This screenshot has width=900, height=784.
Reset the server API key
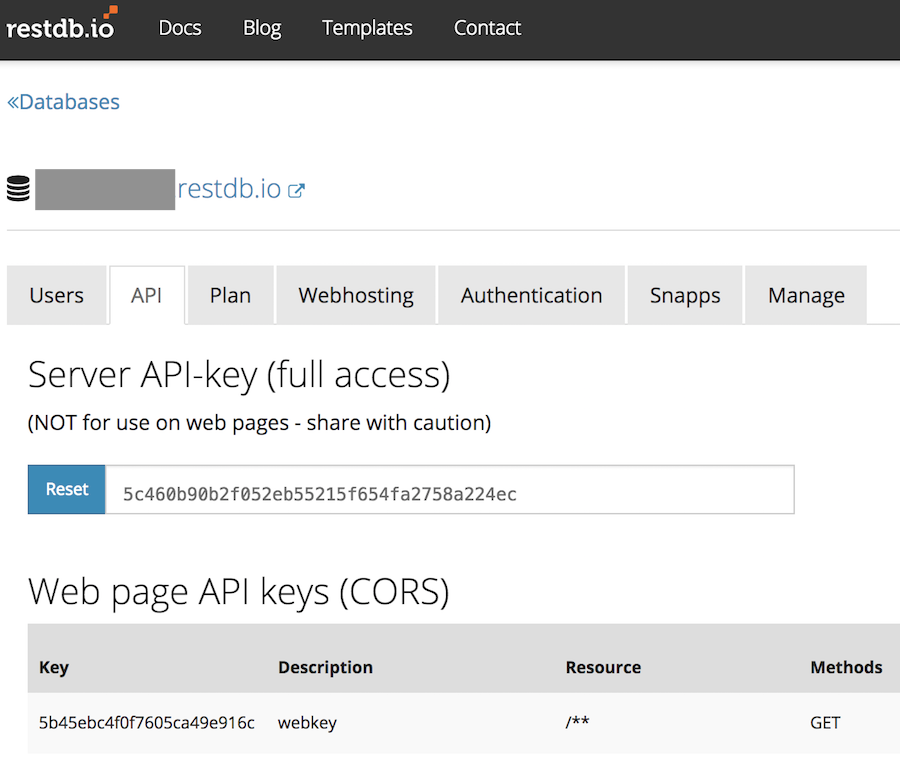pos(67,490)
